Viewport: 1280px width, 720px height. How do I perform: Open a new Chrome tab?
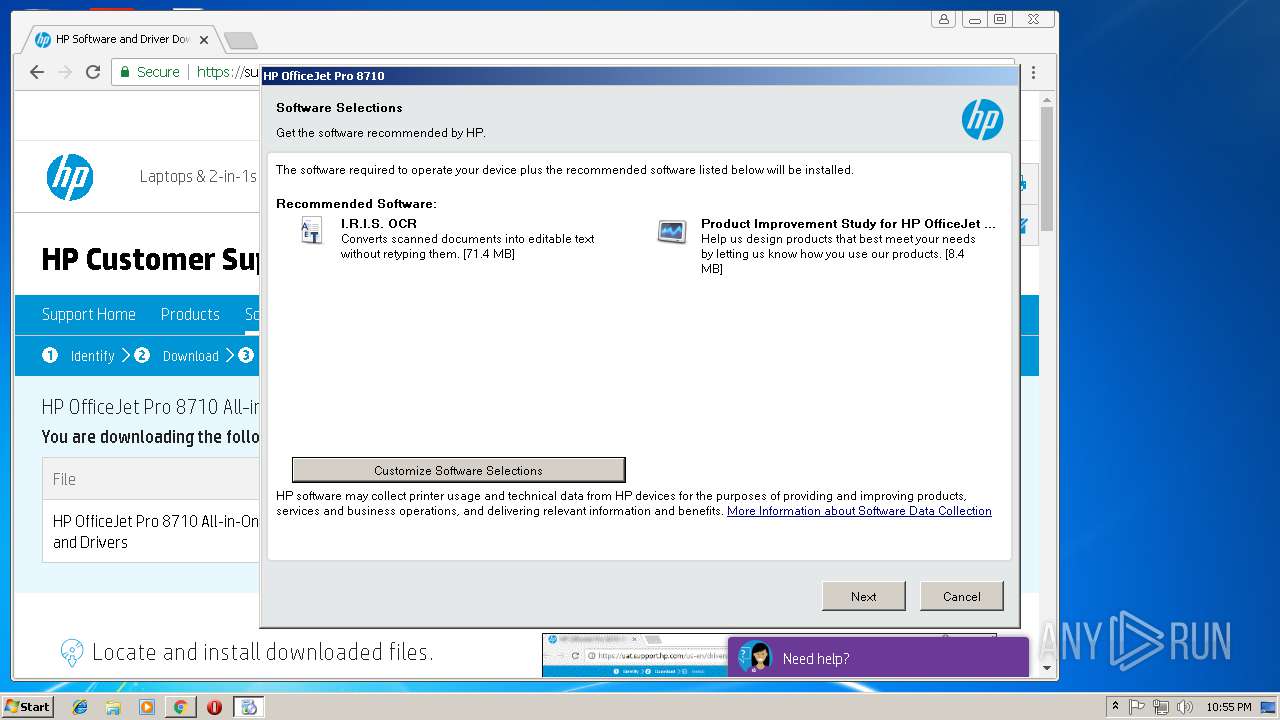[x=240, y=40]
